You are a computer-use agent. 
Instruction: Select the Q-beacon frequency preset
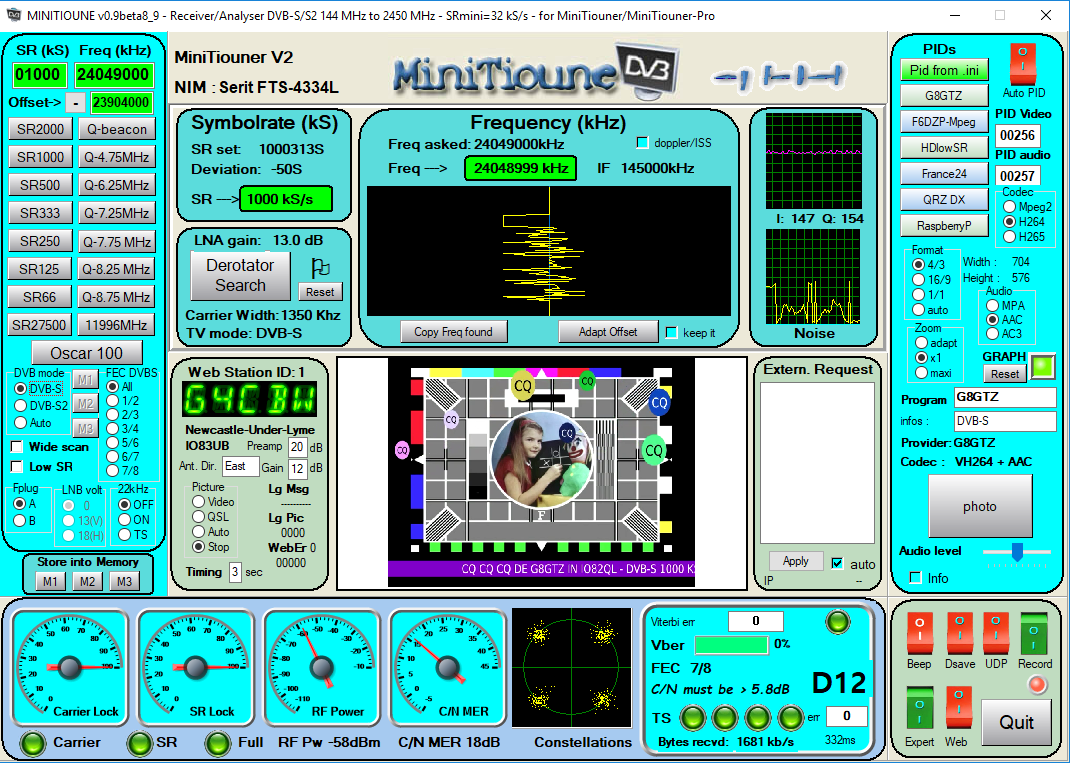click(x=116, y=129)
